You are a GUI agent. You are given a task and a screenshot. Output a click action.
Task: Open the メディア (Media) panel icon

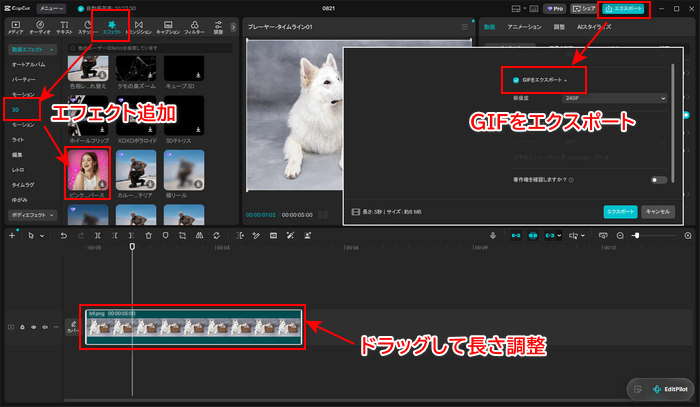16,27
